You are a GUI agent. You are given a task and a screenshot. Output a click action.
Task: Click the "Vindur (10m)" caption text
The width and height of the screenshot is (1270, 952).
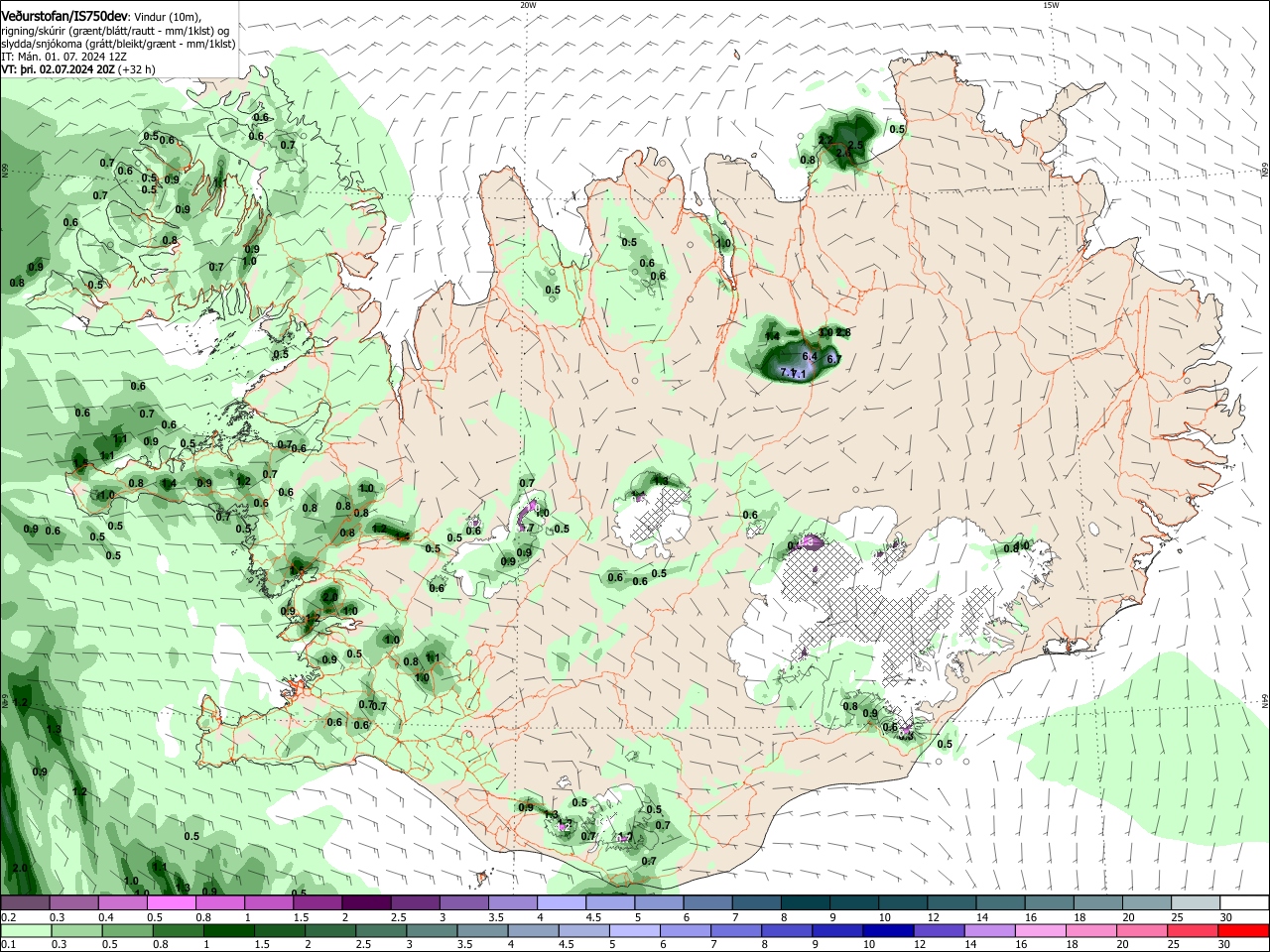click(x=167, y=17)
